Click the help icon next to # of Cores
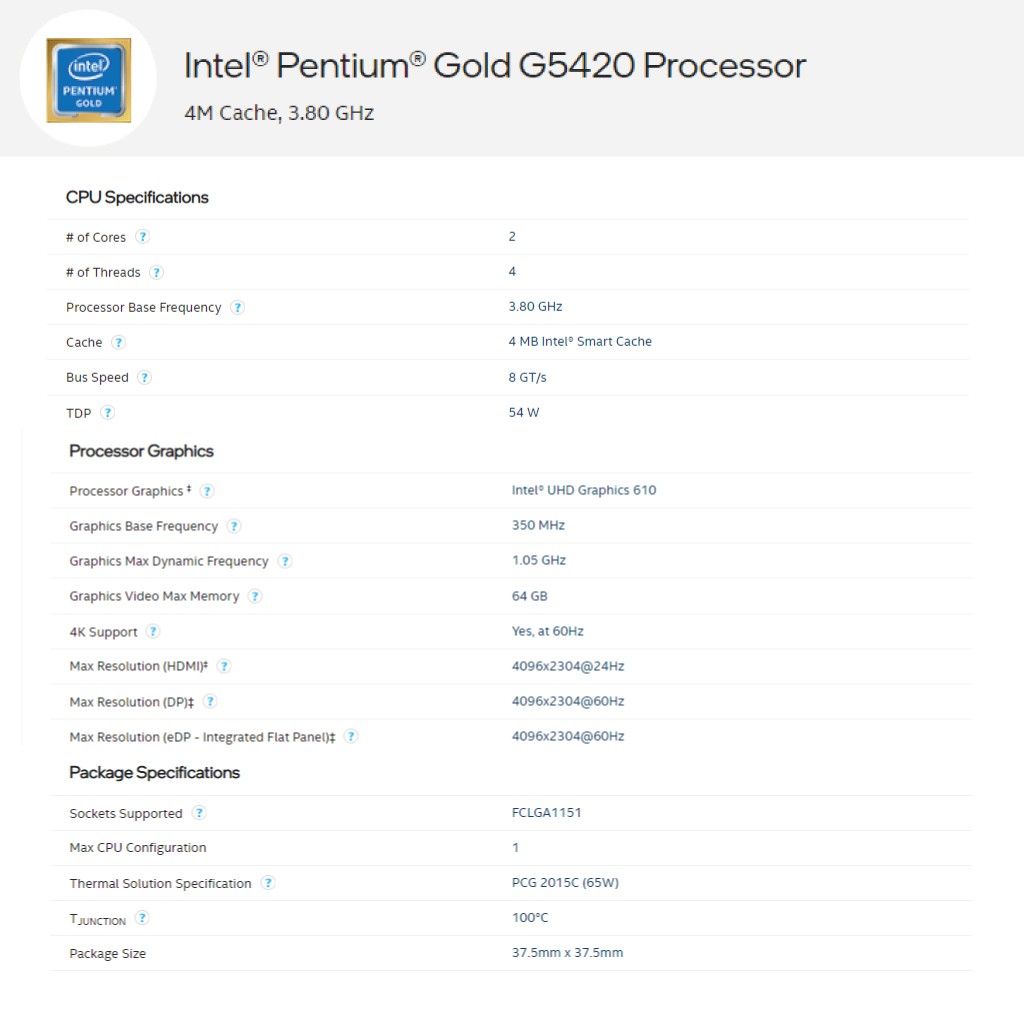This screenshot has width=1024, height=1024. click(x=143, y=237)
